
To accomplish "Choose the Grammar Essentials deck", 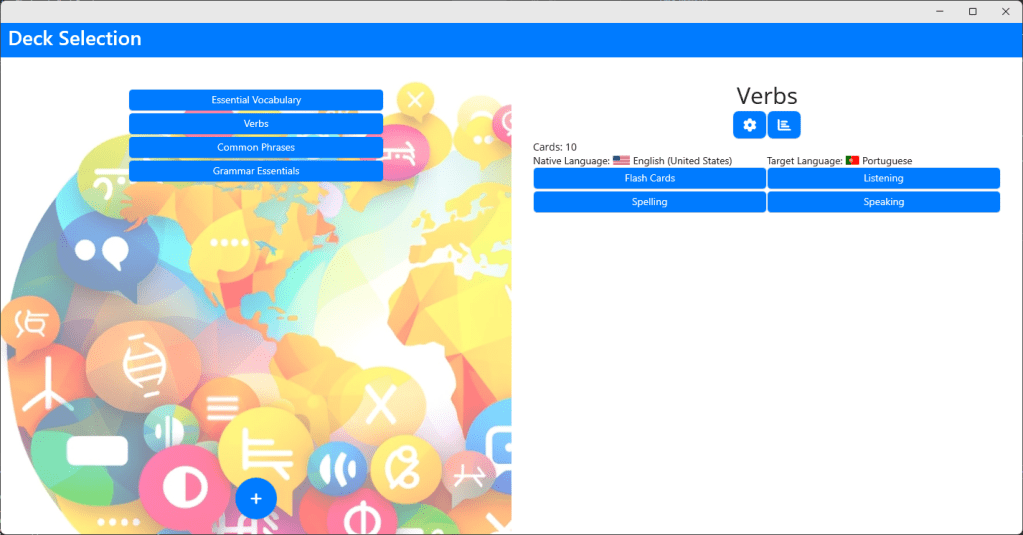I will tap(256, 172).
